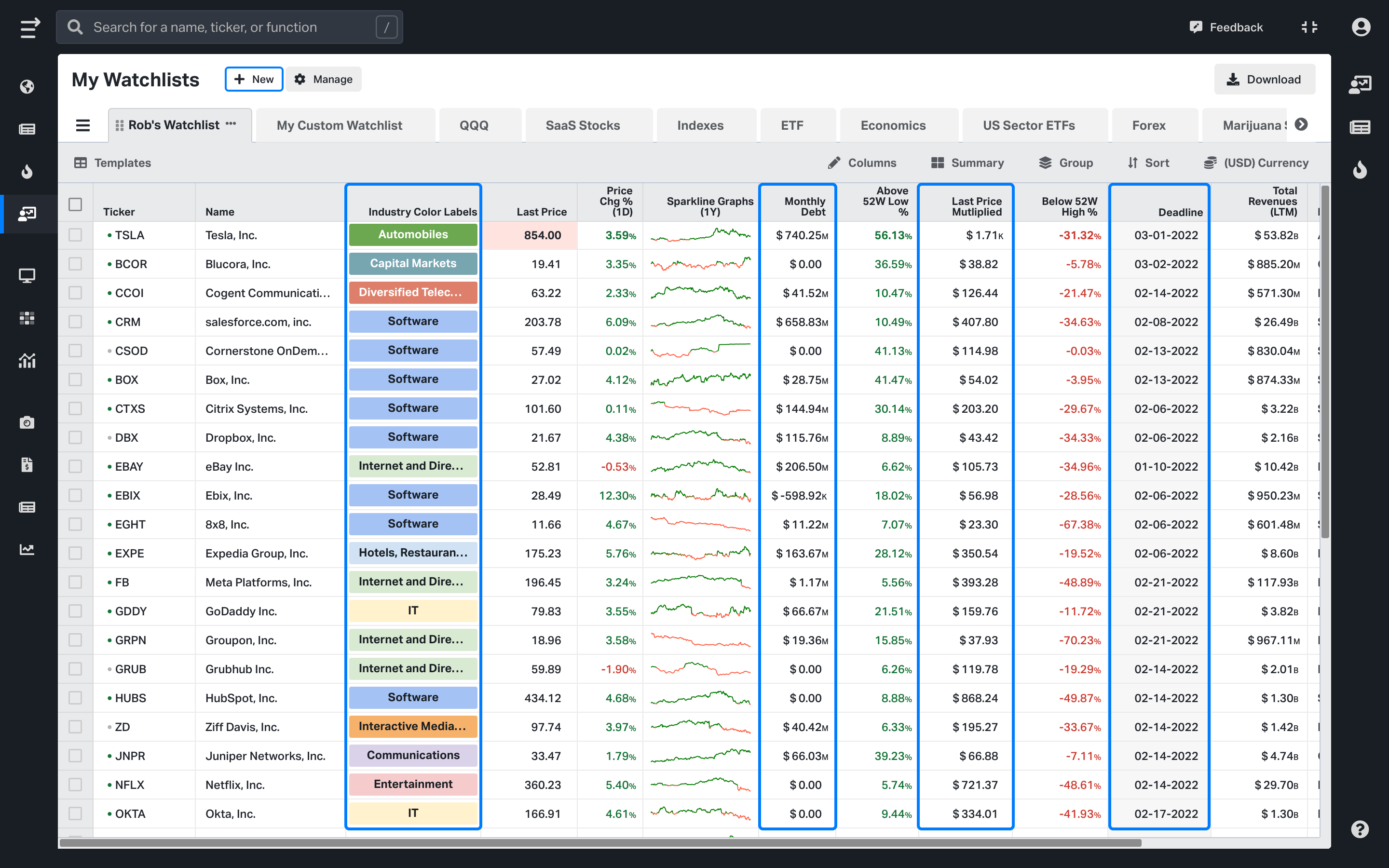Switch to the SaaS Stocks tab
The height and width of the screenshot is (868, 1389).
tap(583, 125)
